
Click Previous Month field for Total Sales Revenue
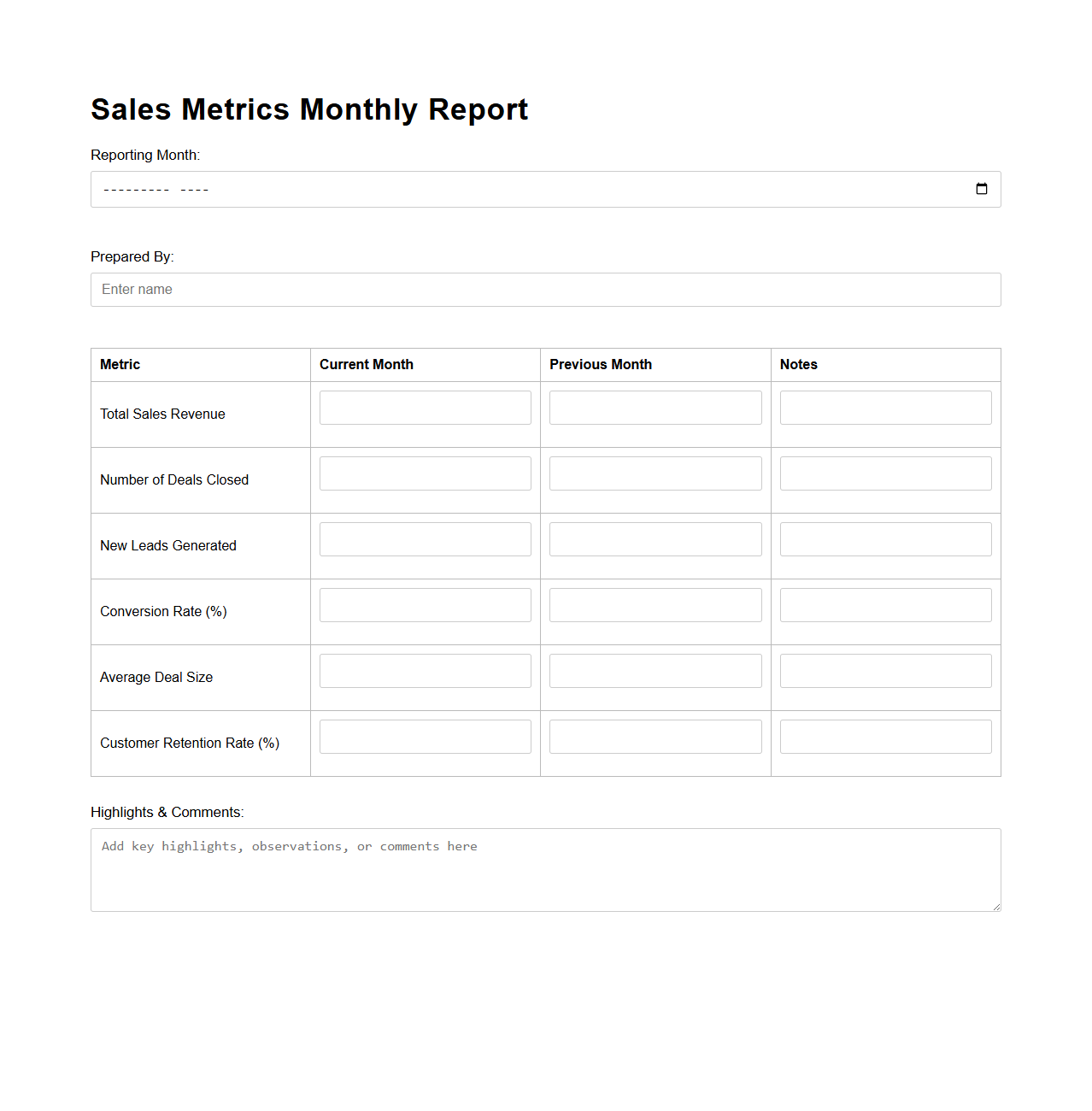point(655,408)
